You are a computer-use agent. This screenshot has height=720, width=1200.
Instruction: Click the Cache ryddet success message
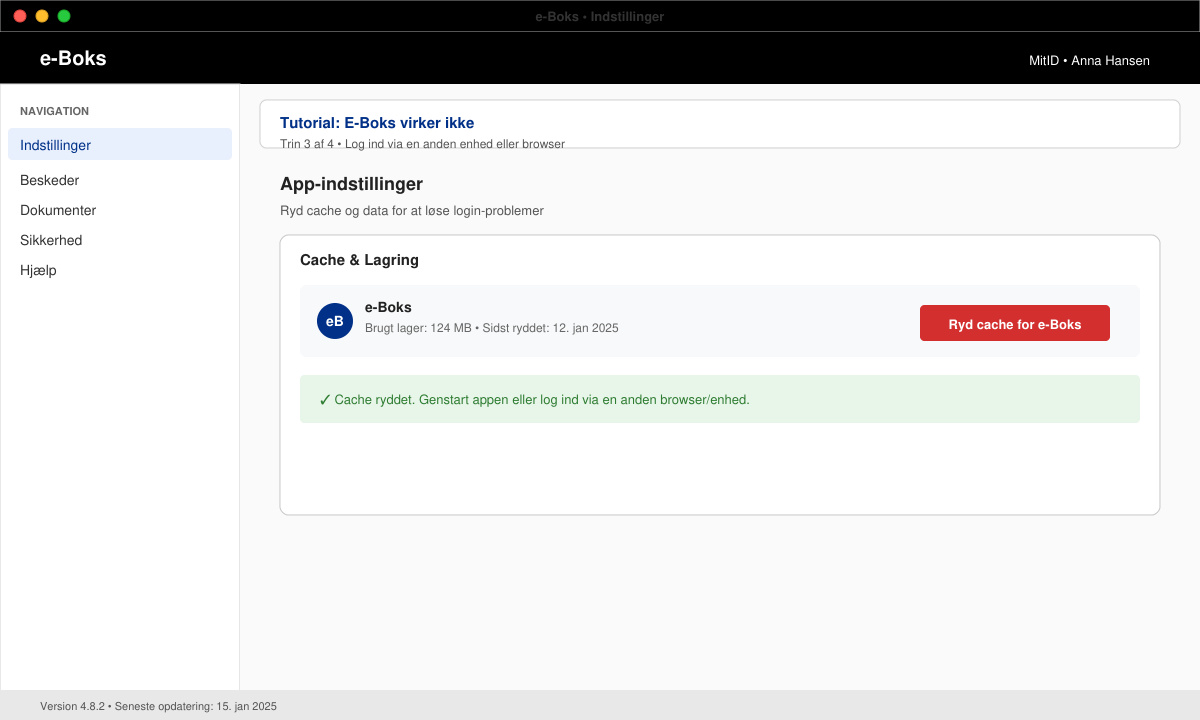click(720, 399)
